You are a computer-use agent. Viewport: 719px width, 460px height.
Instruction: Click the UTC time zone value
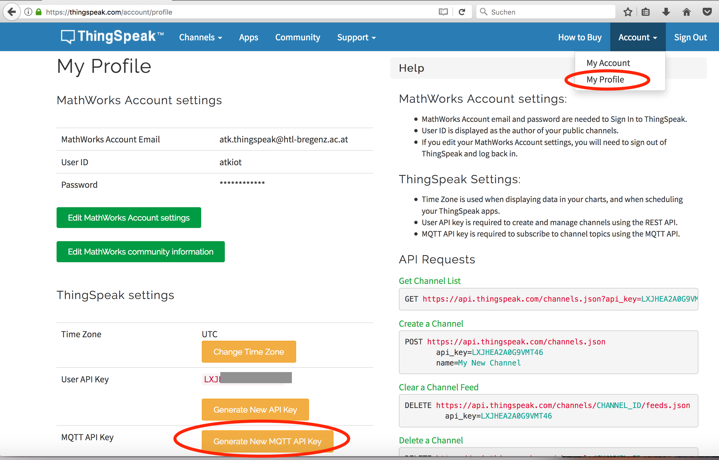210,334
